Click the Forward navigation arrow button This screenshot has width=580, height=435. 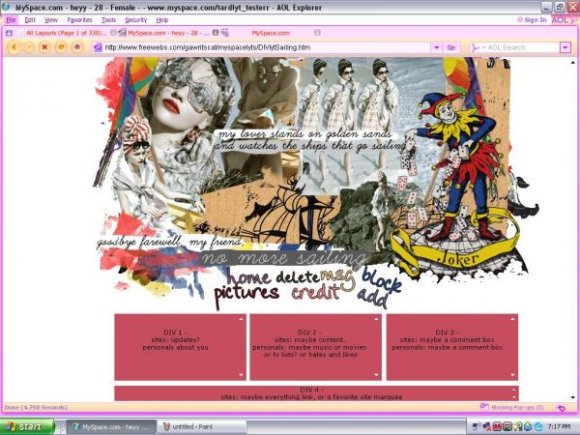[29, 47]
